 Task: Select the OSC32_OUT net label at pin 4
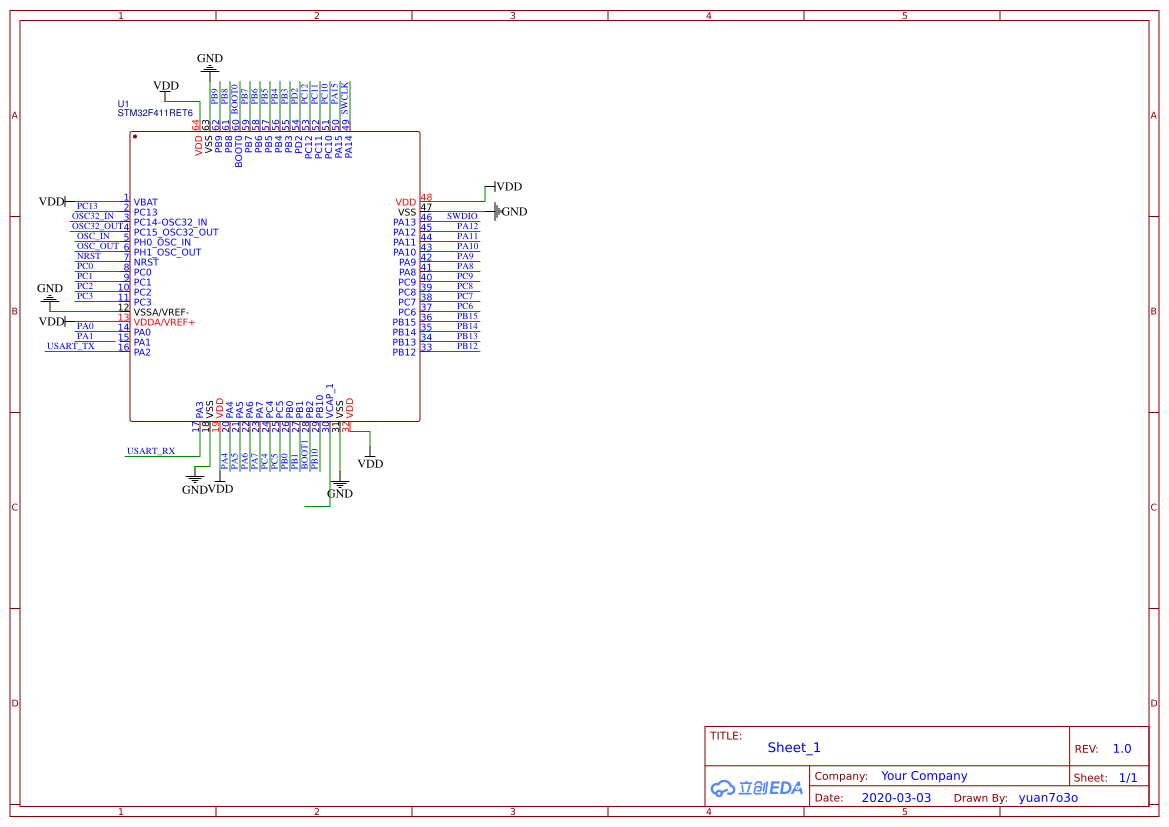(98, 226)
